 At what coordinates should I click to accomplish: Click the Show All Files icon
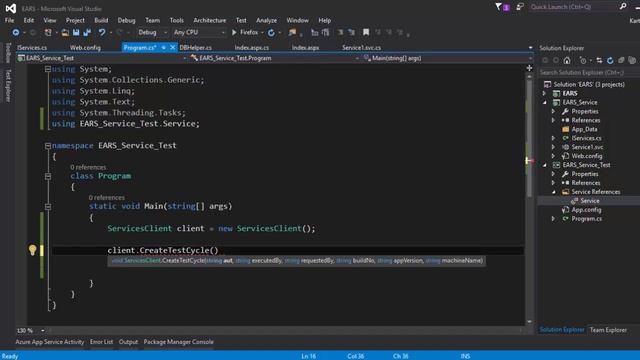point(632,60)
